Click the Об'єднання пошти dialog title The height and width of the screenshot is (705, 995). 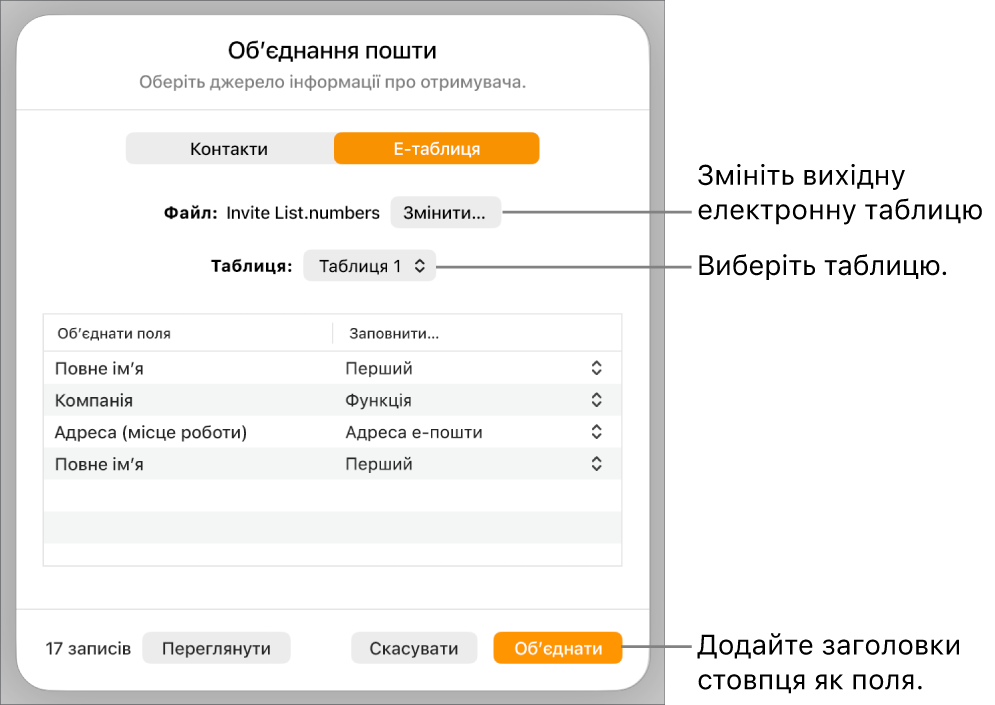333,51
